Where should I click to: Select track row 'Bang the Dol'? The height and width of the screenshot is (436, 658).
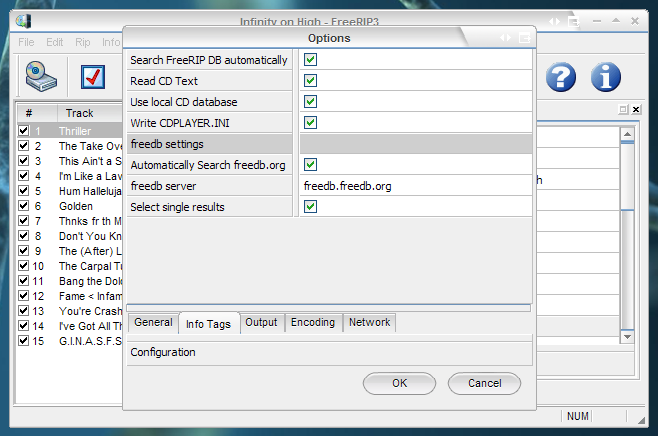[x=70, y=281]
